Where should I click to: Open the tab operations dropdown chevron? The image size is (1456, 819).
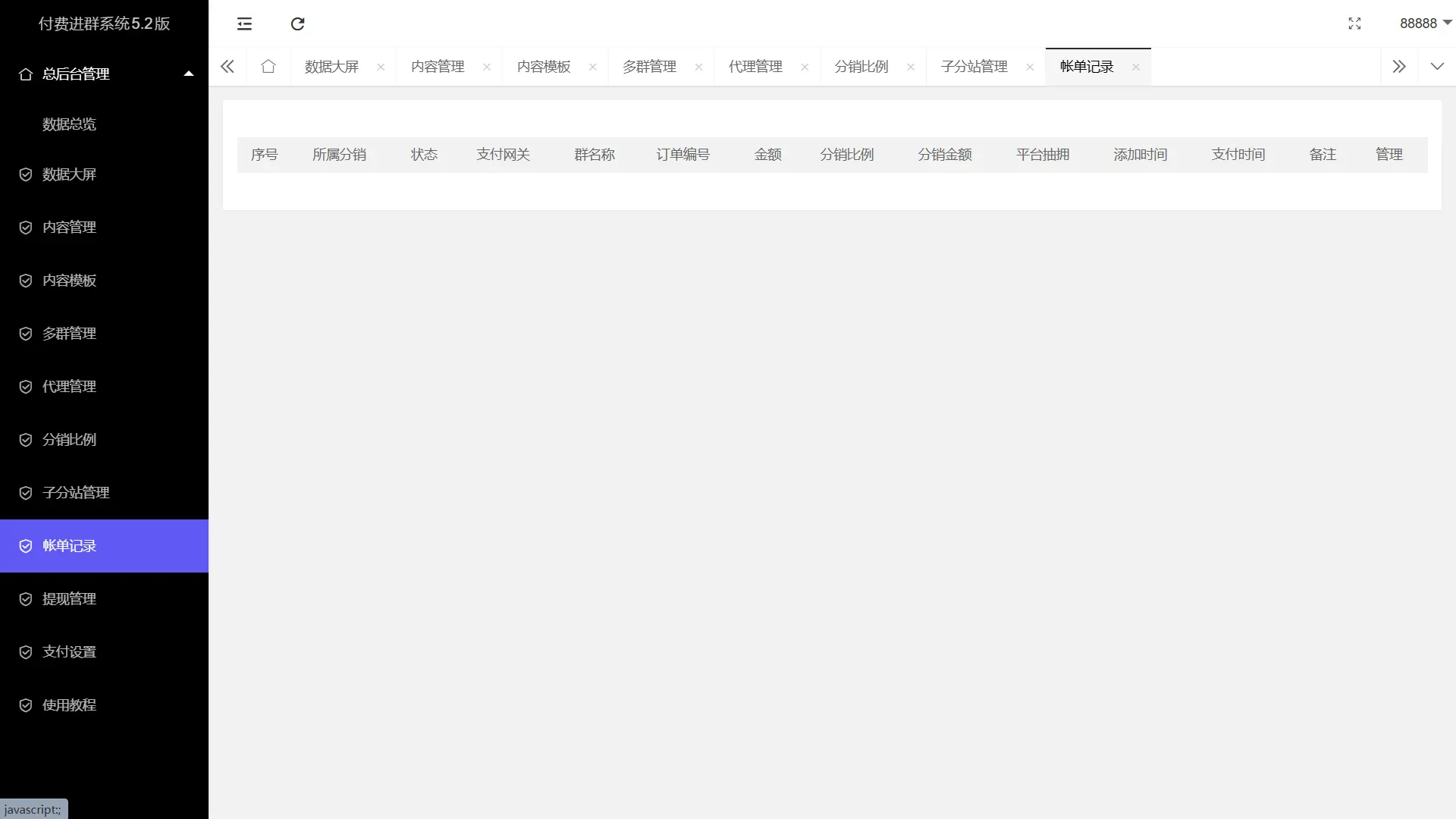[x=1438, y=66]
